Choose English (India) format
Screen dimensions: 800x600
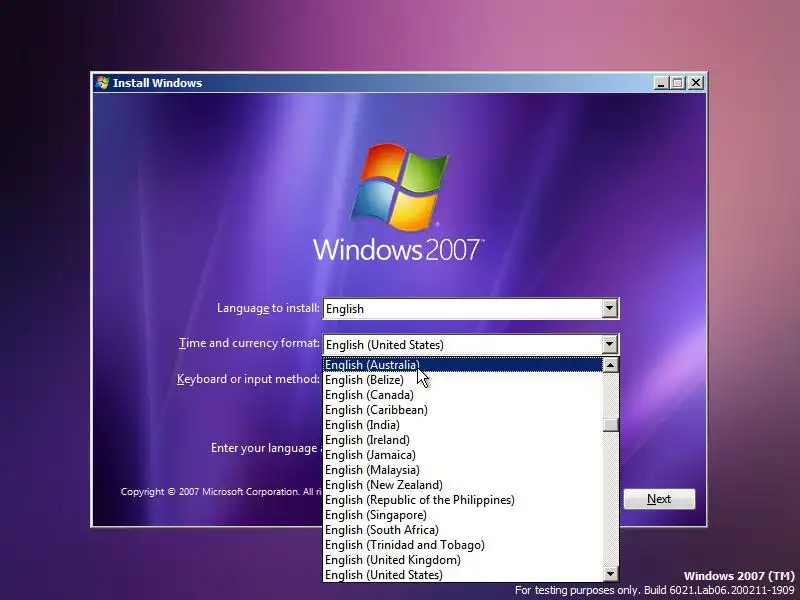click(463, 425)
